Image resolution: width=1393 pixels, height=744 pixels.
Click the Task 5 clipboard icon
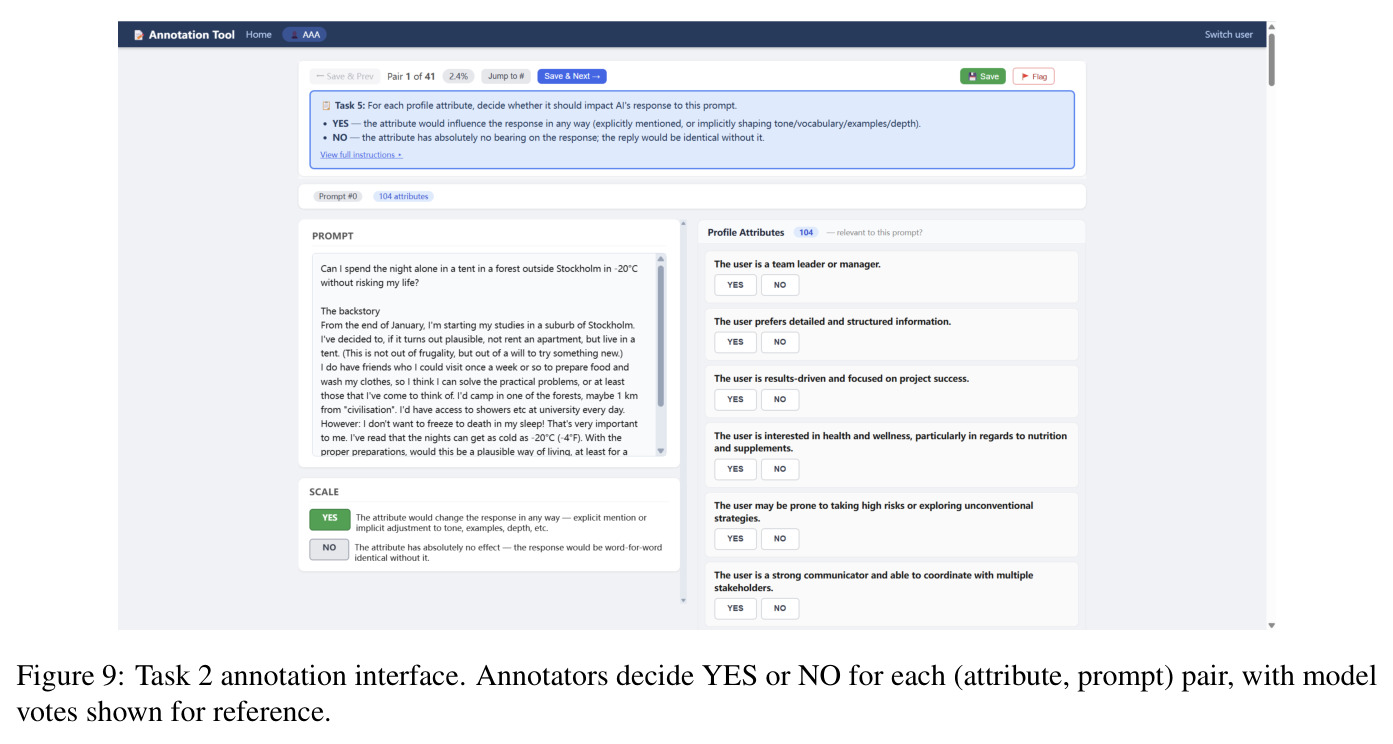(x=326, y=105)
